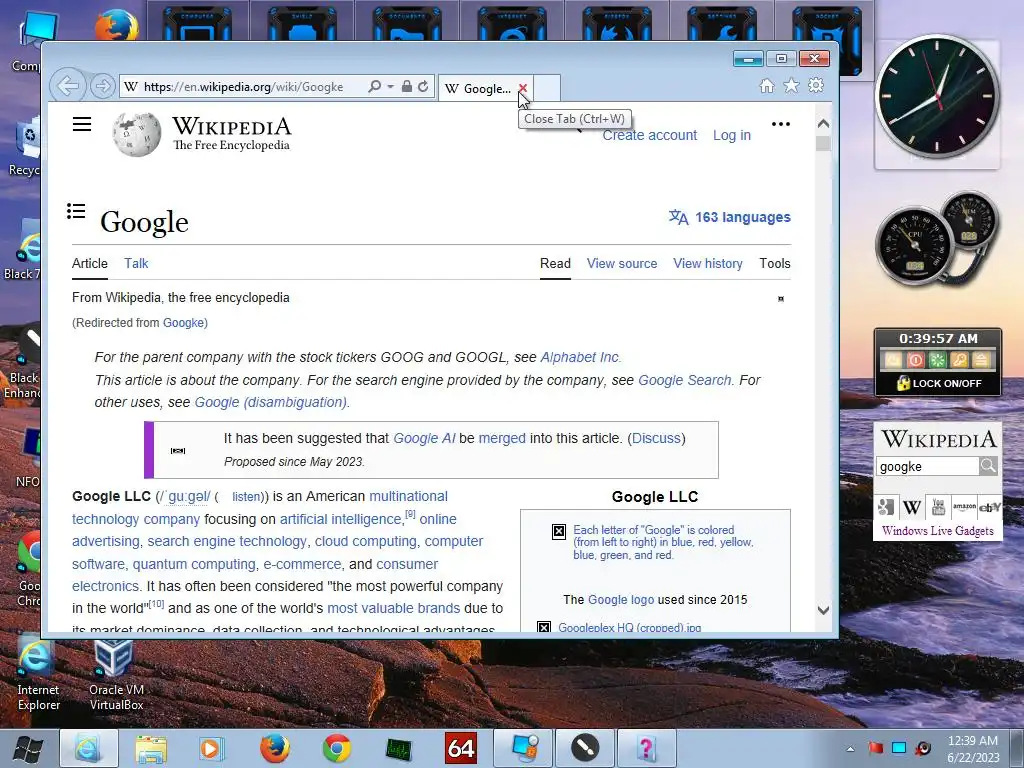
Task: Expand the Tools dropdown menu
Action: coord(775,263)
